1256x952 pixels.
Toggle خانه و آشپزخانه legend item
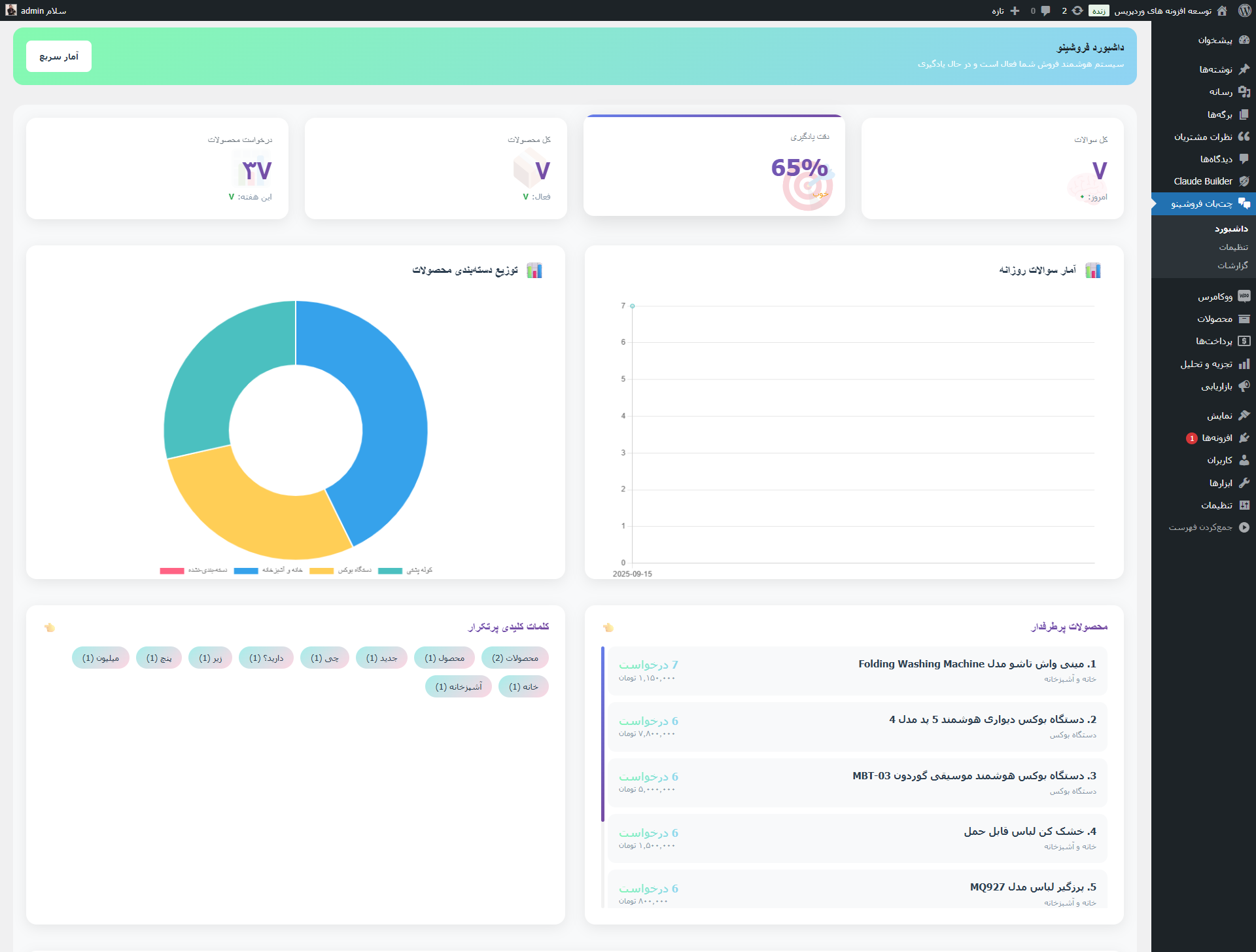click(x=282, y=570)
